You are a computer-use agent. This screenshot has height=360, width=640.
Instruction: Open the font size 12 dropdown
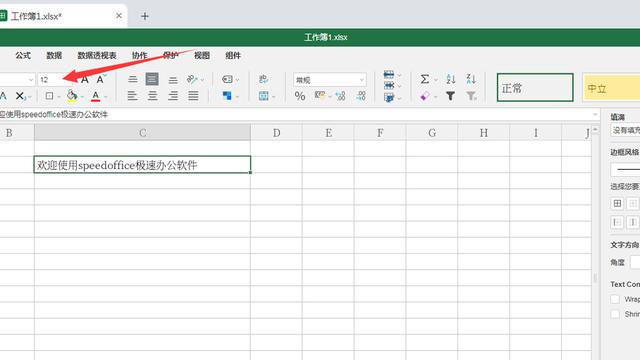(x=57, y=80)
